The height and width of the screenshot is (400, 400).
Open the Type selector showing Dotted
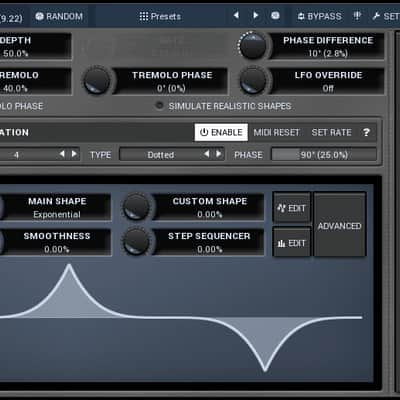(172, 155)
